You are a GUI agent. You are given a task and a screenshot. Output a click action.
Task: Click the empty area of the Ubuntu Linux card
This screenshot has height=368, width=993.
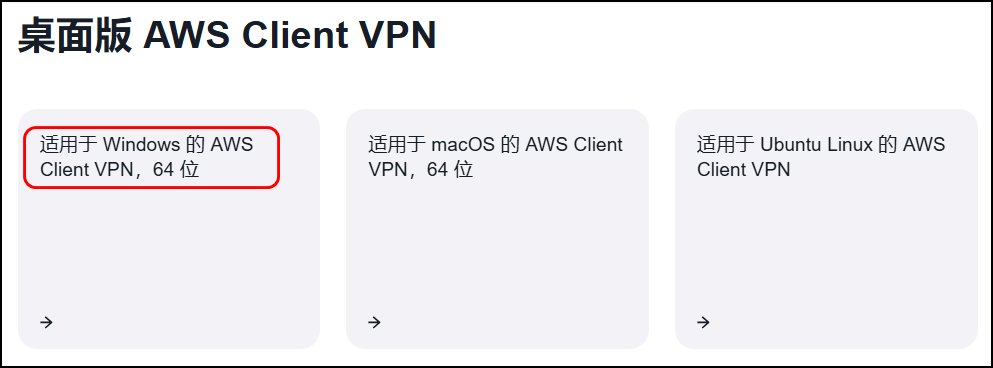tap(826, 253)
